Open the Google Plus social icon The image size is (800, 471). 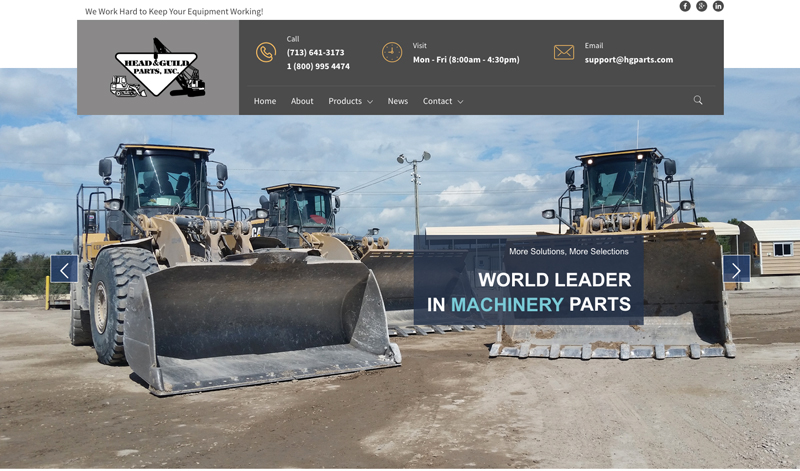(x=702, y=6)
